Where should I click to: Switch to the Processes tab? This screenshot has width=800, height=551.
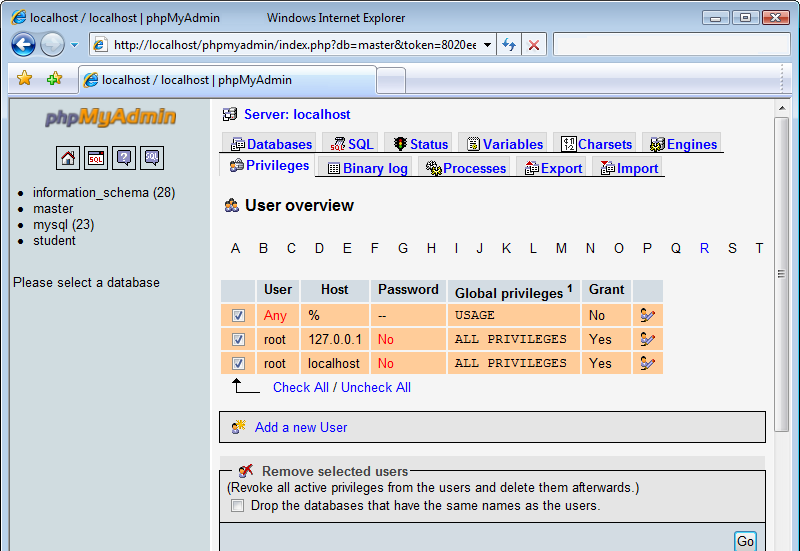(466, 168)
